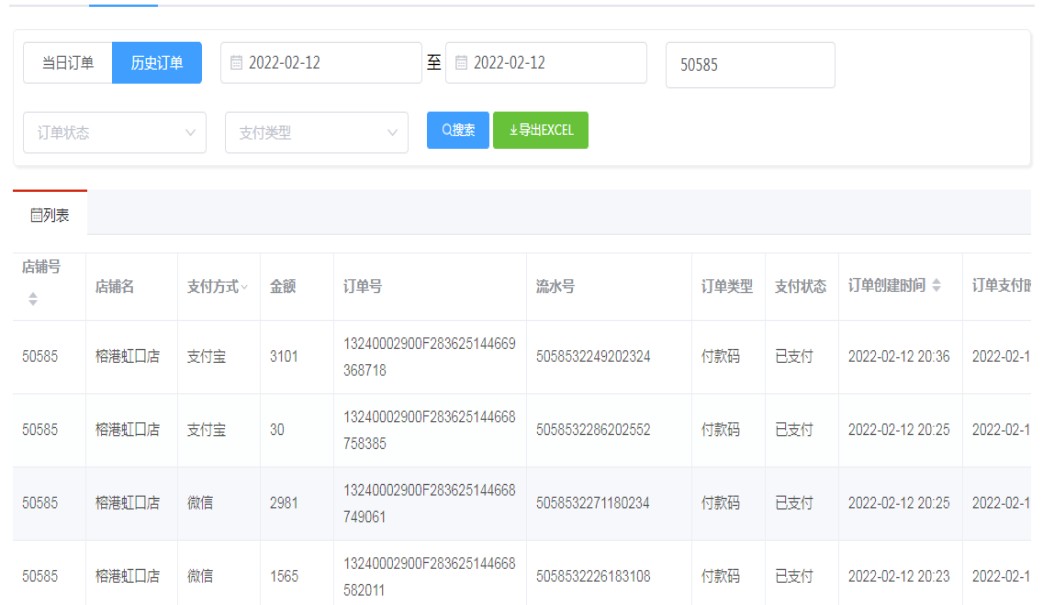This screenshot has width=1043, height=605.
Task: Expand the 支付类型 dropdown
Action: click(x=317, y=133)
